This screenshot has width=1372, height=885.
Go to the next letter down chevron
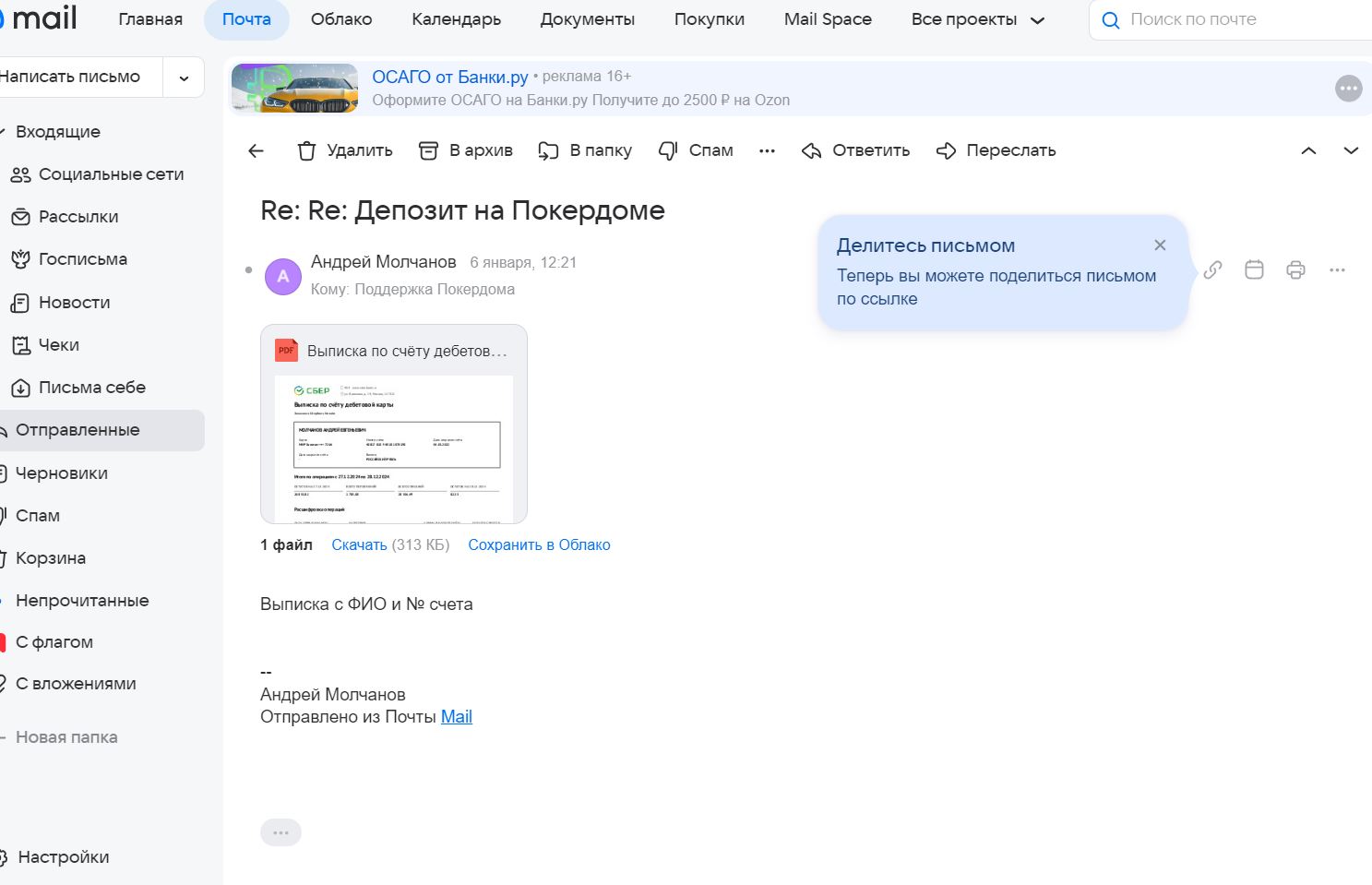pyautogui.click(x=1351, y=150)
